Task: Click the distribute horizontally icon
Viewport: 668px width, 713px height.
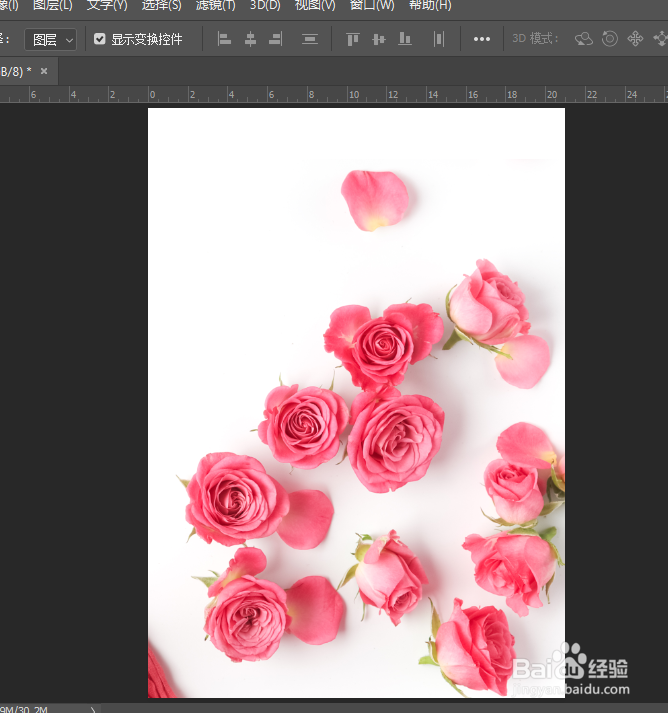Action: 439,39
